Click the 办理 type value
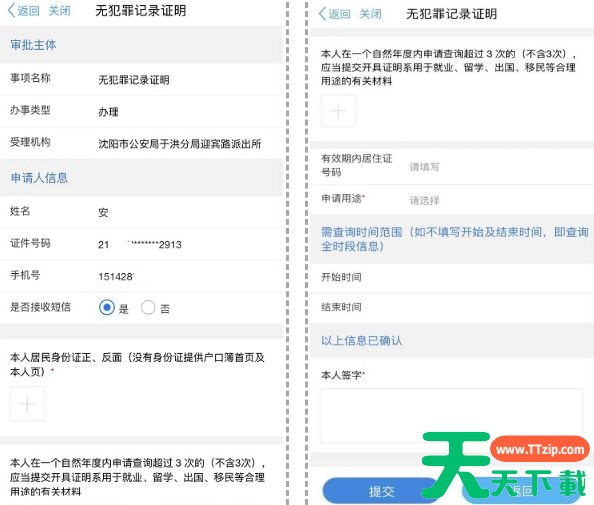594x505 pixels. [108, 112]
